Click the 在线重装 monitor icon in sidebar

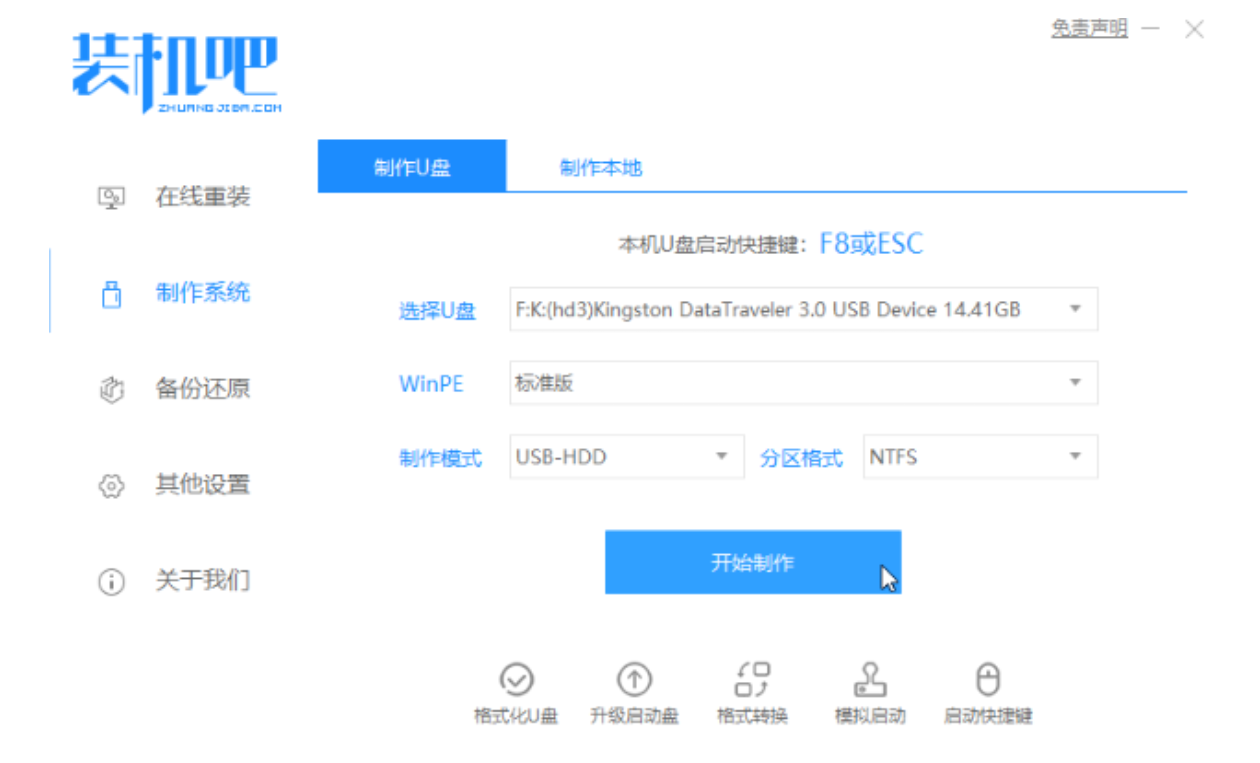point(111,197)
